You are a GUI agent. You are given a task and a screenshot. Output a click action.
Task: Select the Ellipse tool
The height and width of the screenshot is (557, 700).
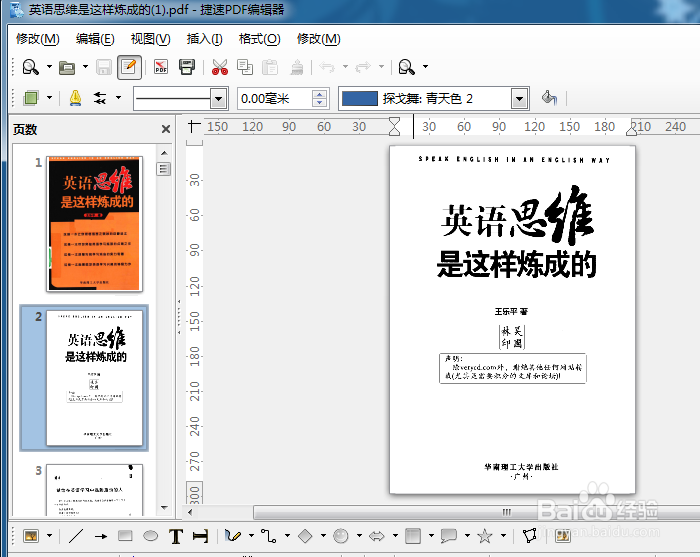(x=150, y=536)
